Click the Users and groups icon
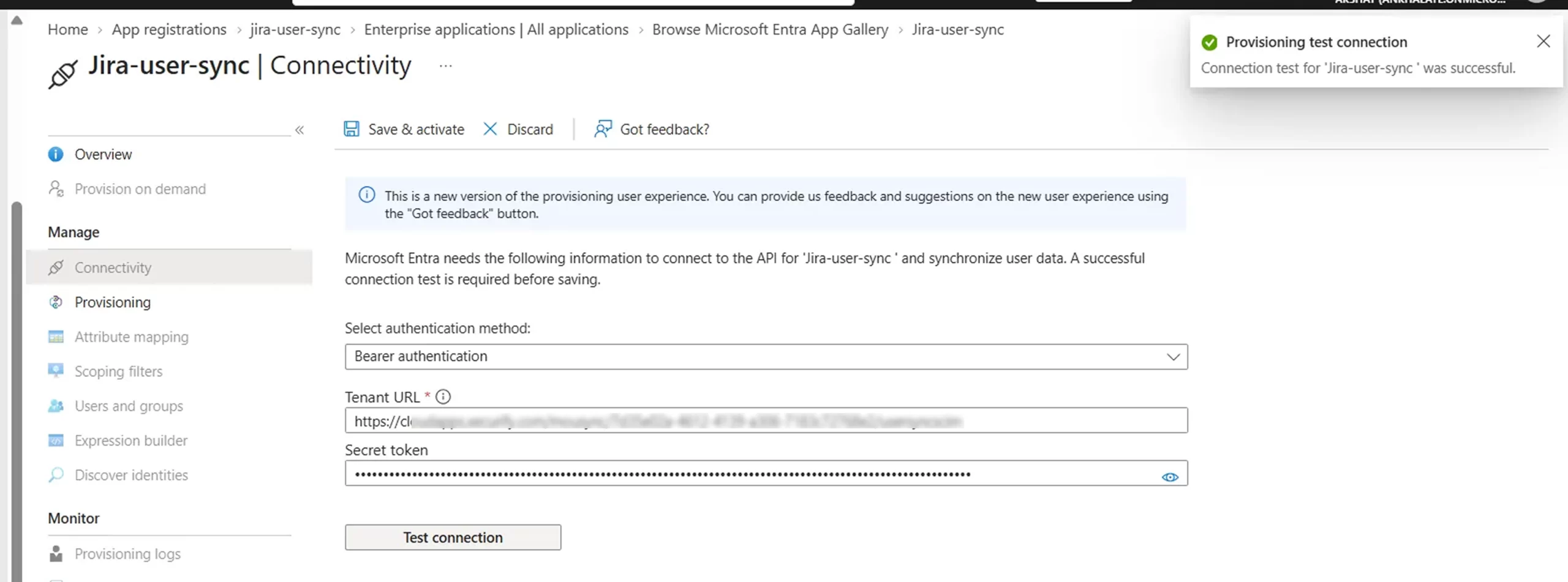 coord(56,406)
